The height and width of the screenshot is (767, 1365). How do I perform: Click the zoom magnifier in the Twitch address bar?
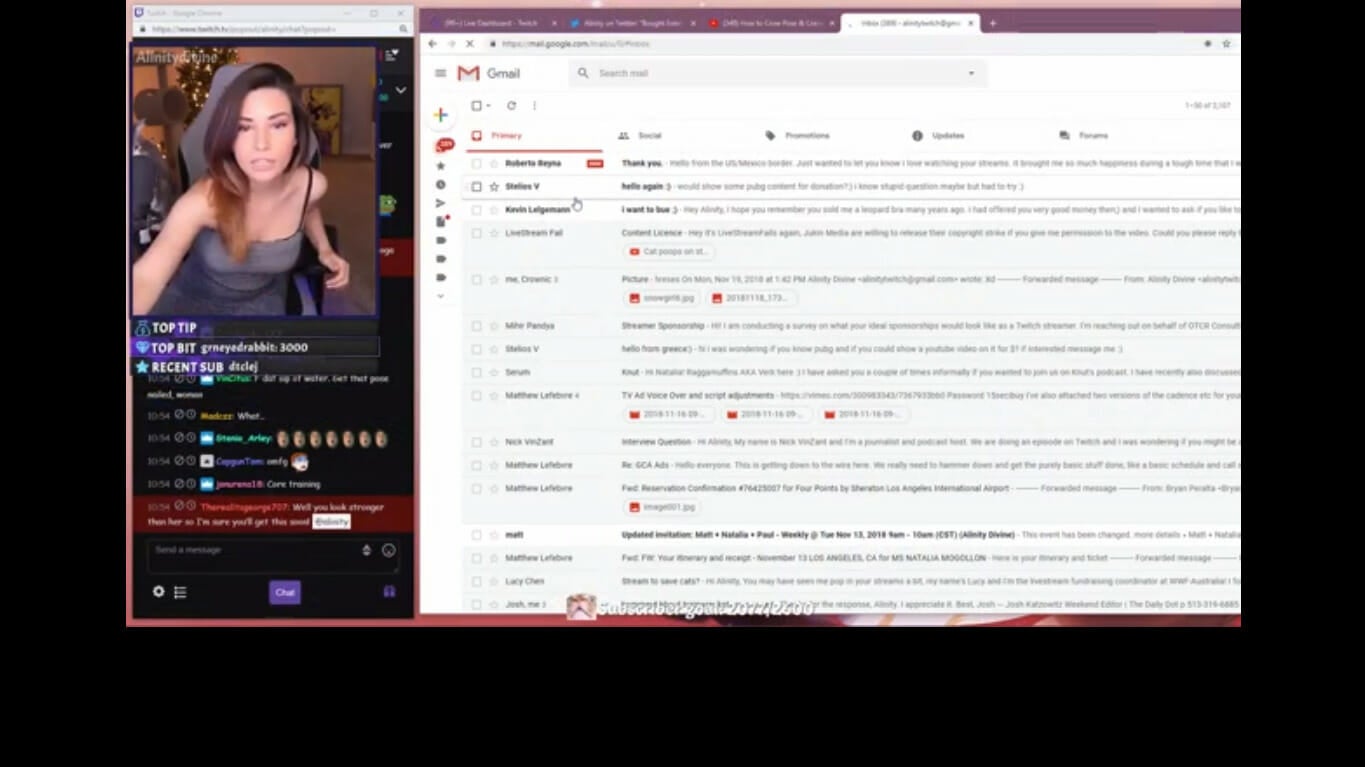pyautogui.click(x=403, y=29)
